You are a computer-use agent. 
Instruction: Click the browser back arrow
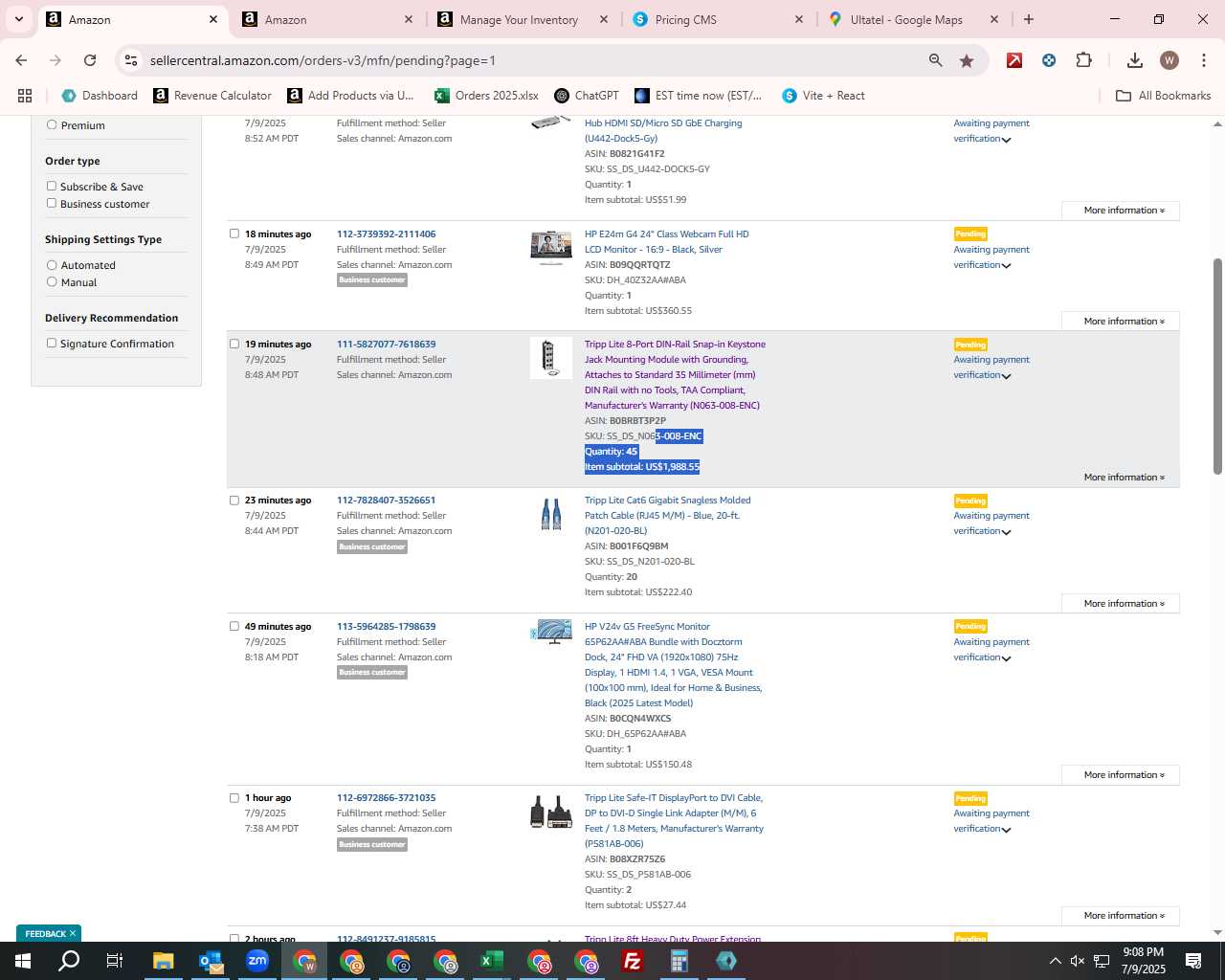pyautogui.click(x=21, y=60)
